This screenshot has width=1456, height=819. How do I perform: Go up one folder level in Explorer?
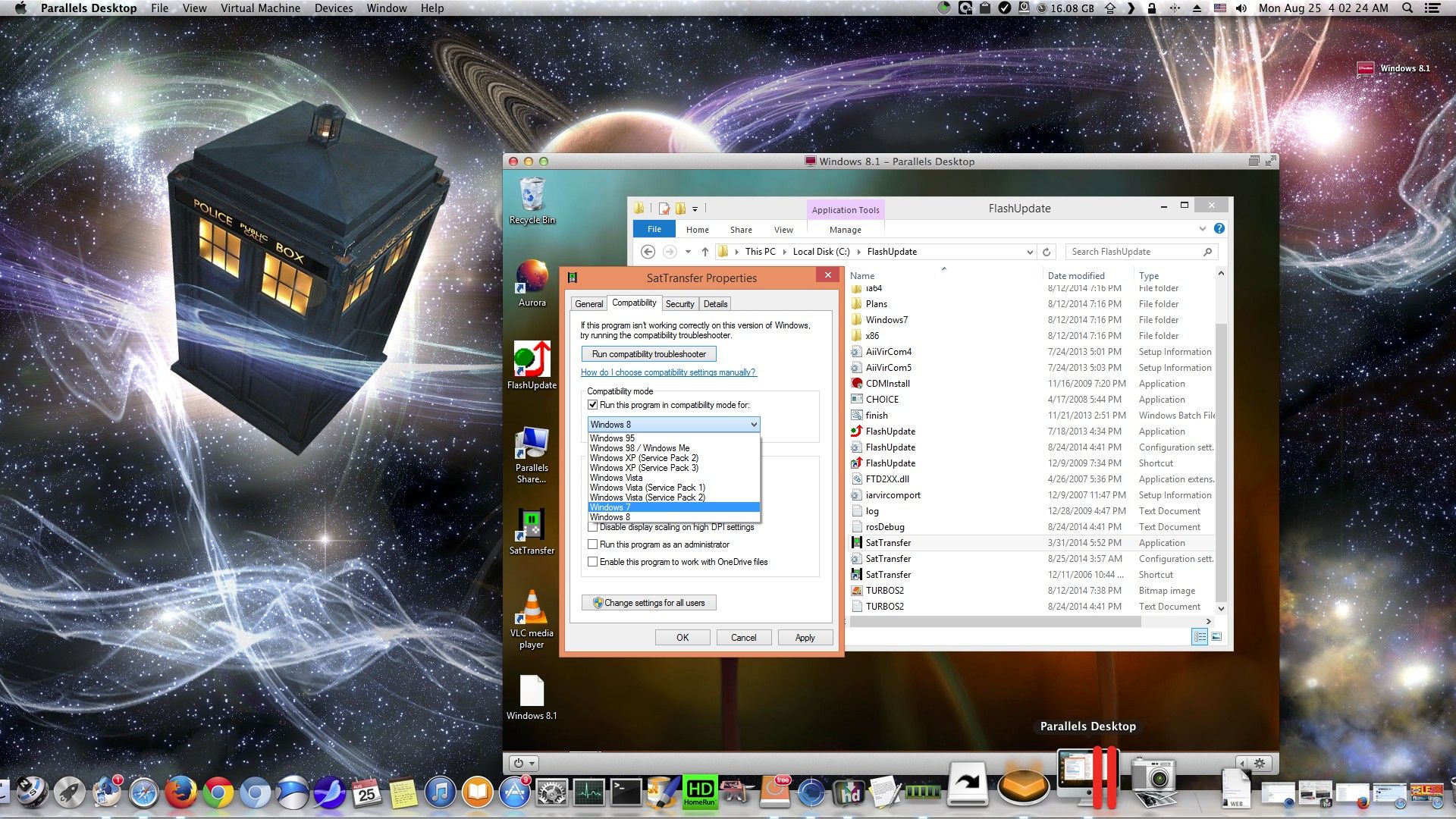(704, 252)
